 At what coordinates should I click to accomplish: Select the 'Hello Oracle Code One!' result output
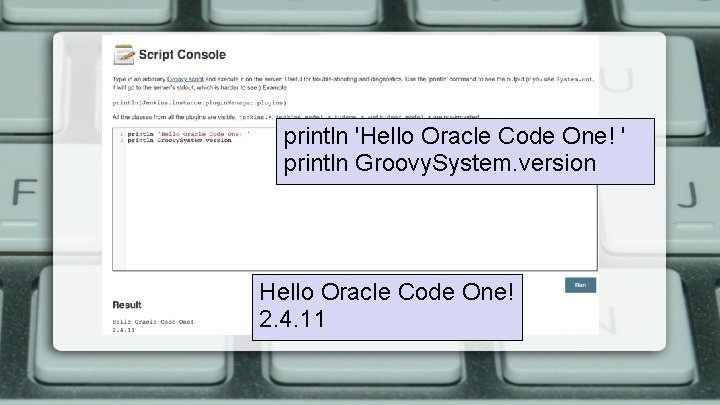tap(153, 322)
